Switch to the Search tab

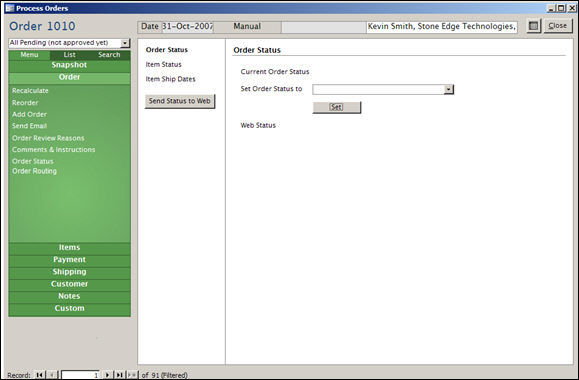point(109,55)
